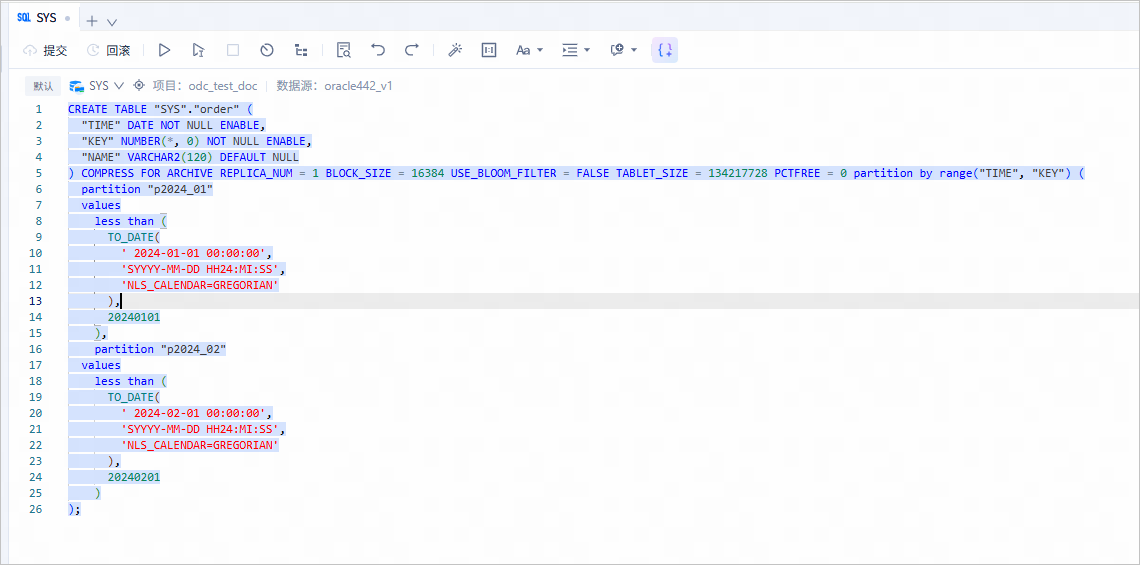The width and height of the screenshot is (1140, 565).
Task: Click the 提交 commit button
Action: pyautogui.click(x=46, y=50)
